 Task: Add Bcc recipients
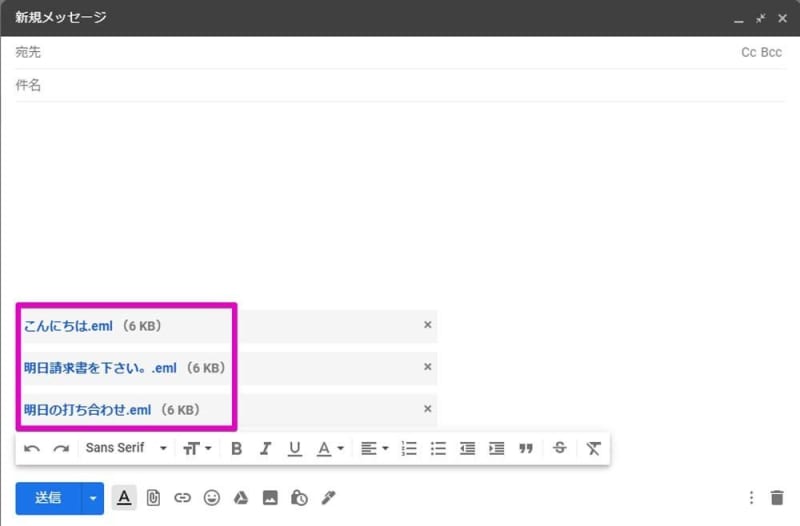coord(771,52)
